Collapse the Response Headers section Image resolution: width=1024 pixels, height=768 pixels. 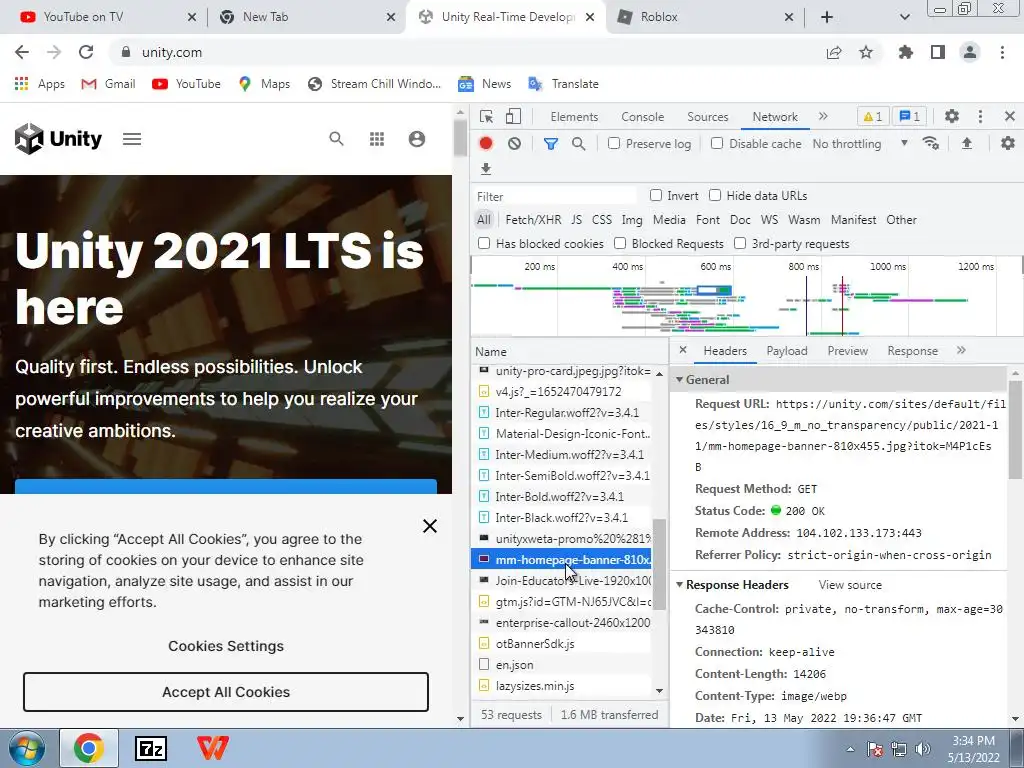click(x=679, y=584)
